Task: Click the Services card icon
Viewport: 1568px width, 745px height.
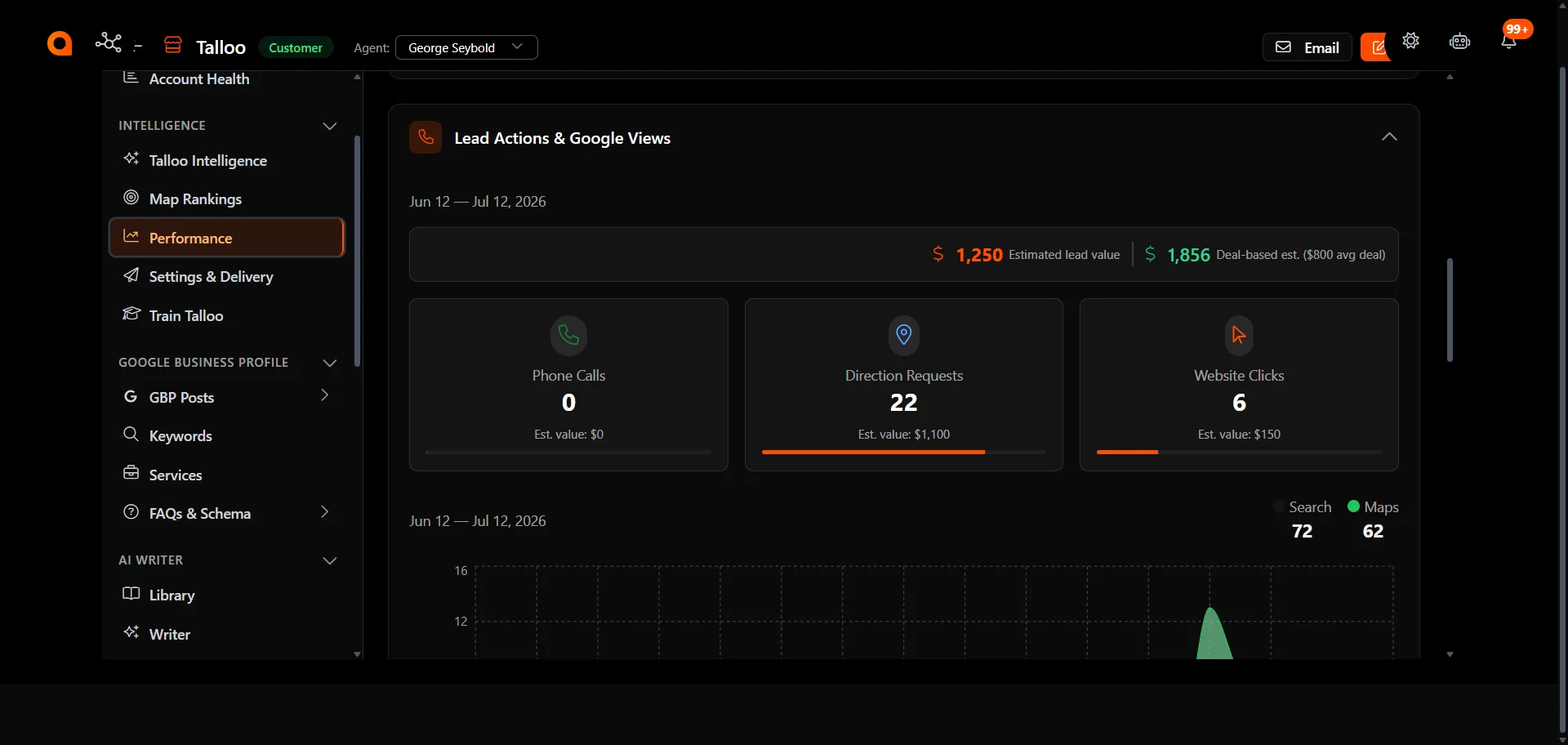Action: tap(131, 473)
